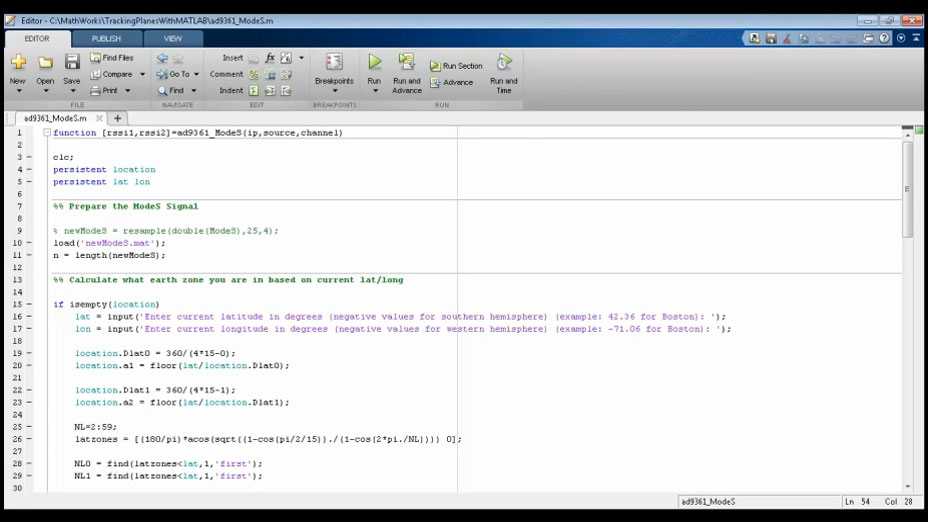Click the green Run play icon
This screenshot has height=522, width=928.
coord(375,62)
